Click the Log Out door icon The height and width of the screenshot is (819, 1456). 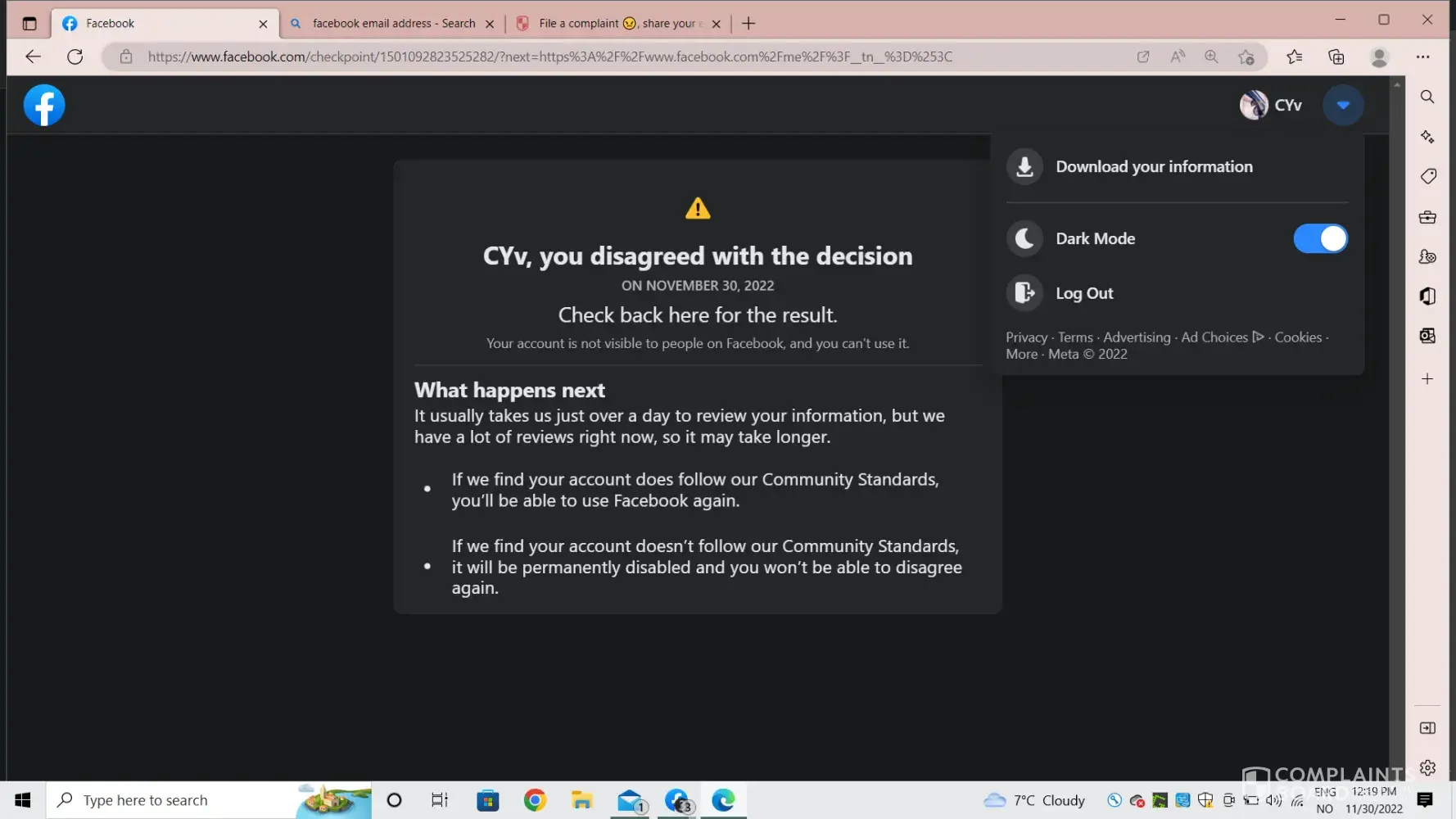coord(1024,293)
